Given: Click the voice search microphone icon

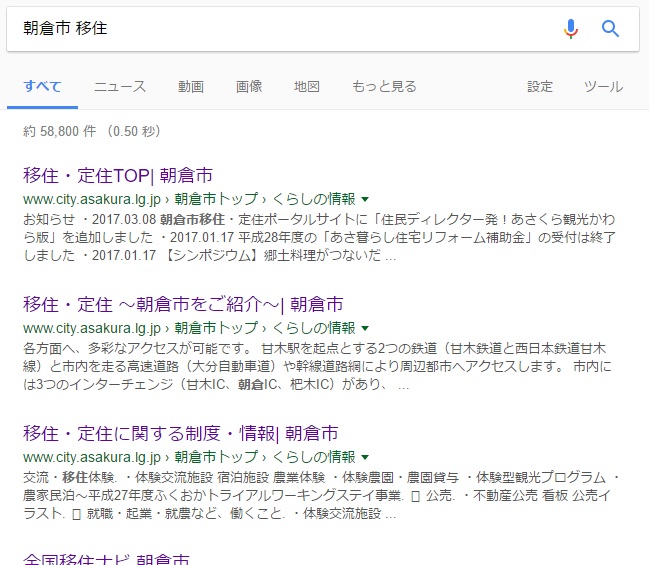Looking at the screenshot, I should (571, 29).
